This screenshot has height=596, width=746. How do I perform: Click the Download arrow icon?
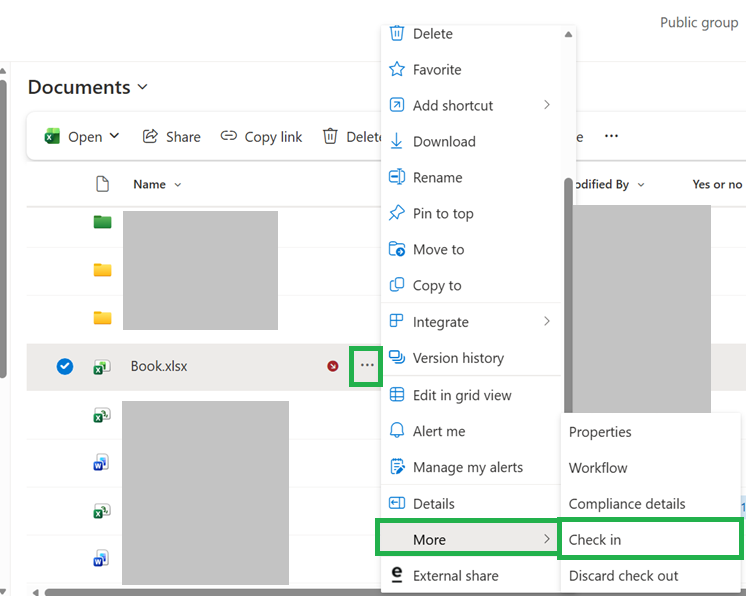click(x=396, y=141)
